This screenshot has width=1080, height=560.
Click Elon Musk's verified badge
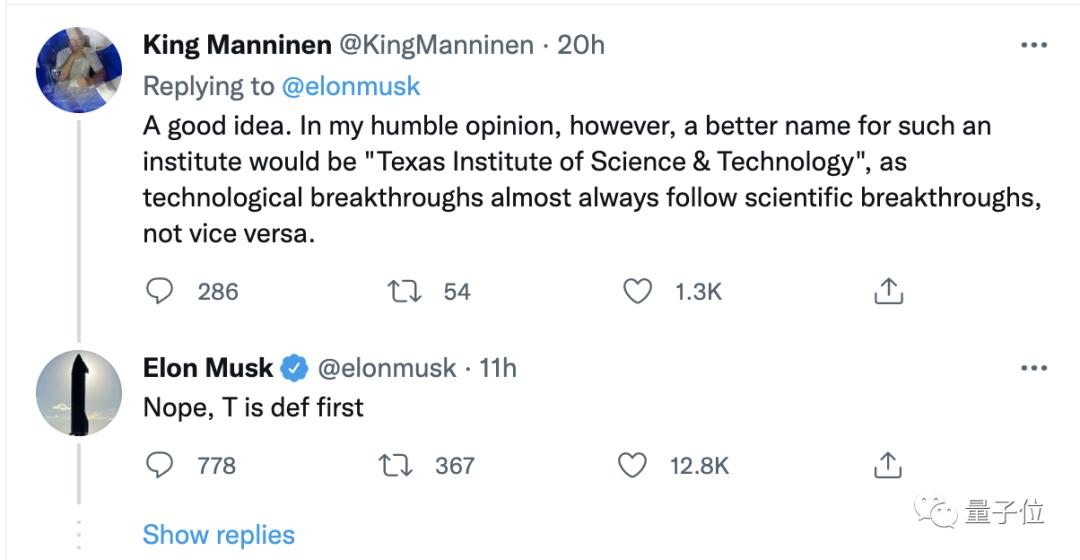coord(294,368)
